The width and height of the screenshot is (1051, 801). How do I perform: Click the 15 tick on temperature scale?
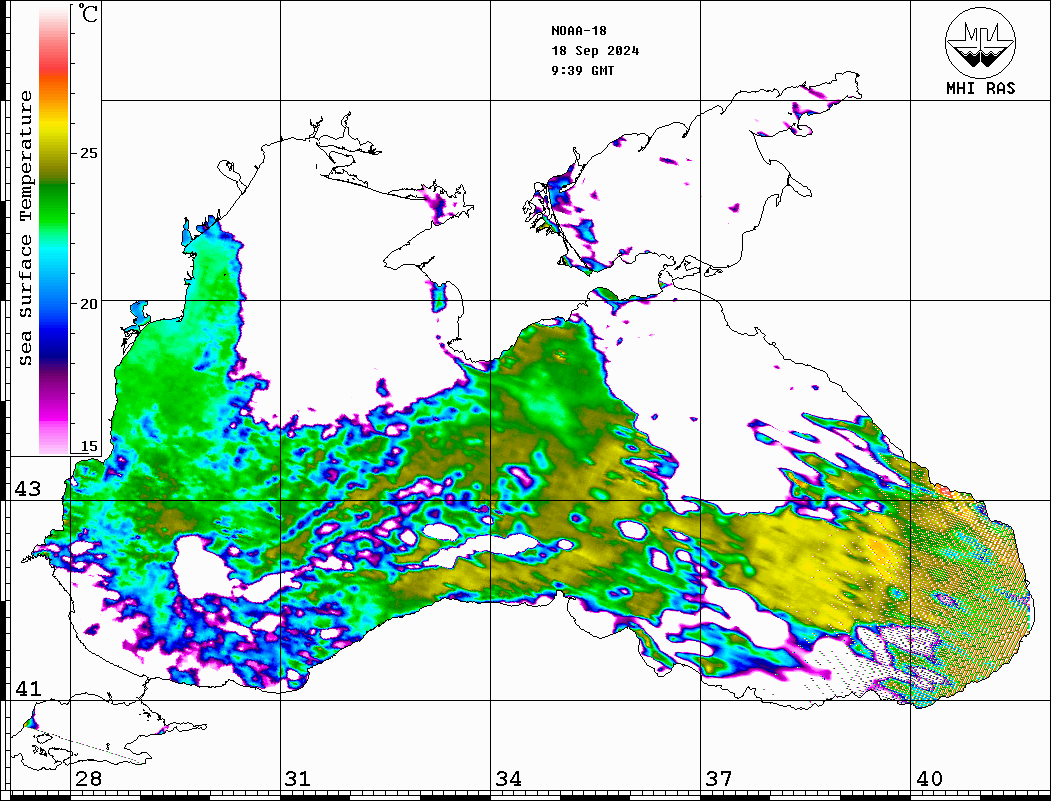coord(88,446)
